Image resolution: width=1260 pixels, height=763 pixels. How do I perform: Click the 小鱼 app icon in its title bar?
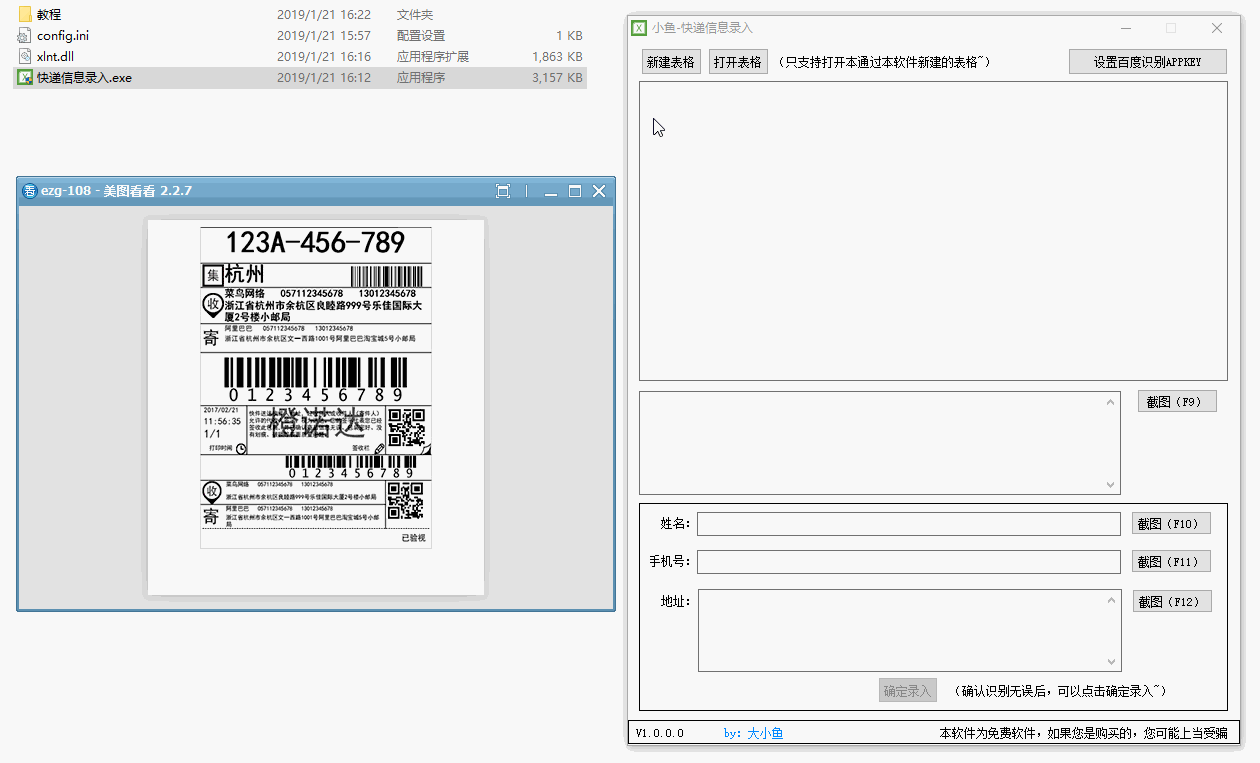640,28
